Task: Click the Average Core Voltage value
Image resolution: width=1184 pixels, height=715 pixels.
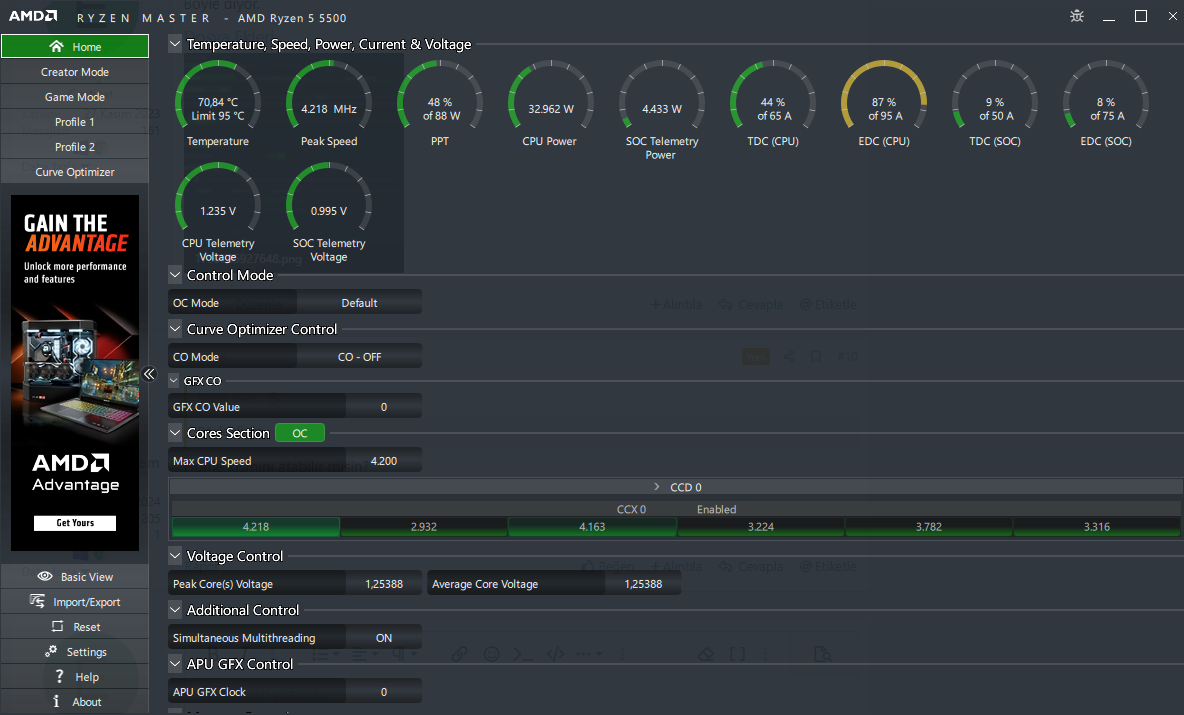Action: (643, 584)
